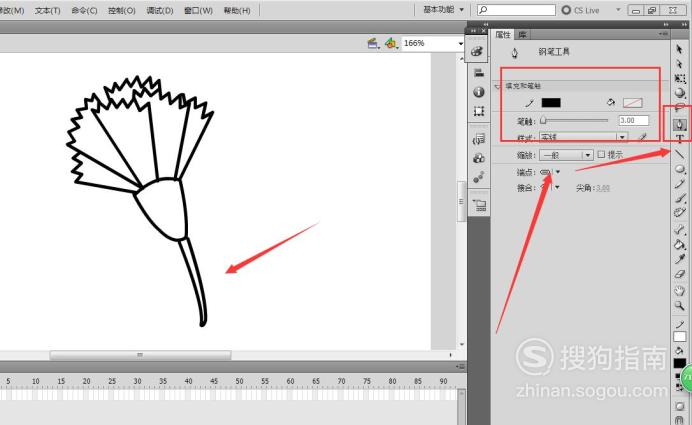Open the Motion Presets panel icon
Image resolution: width=692 pixels, height=425 pixels.
coord(479,177)
